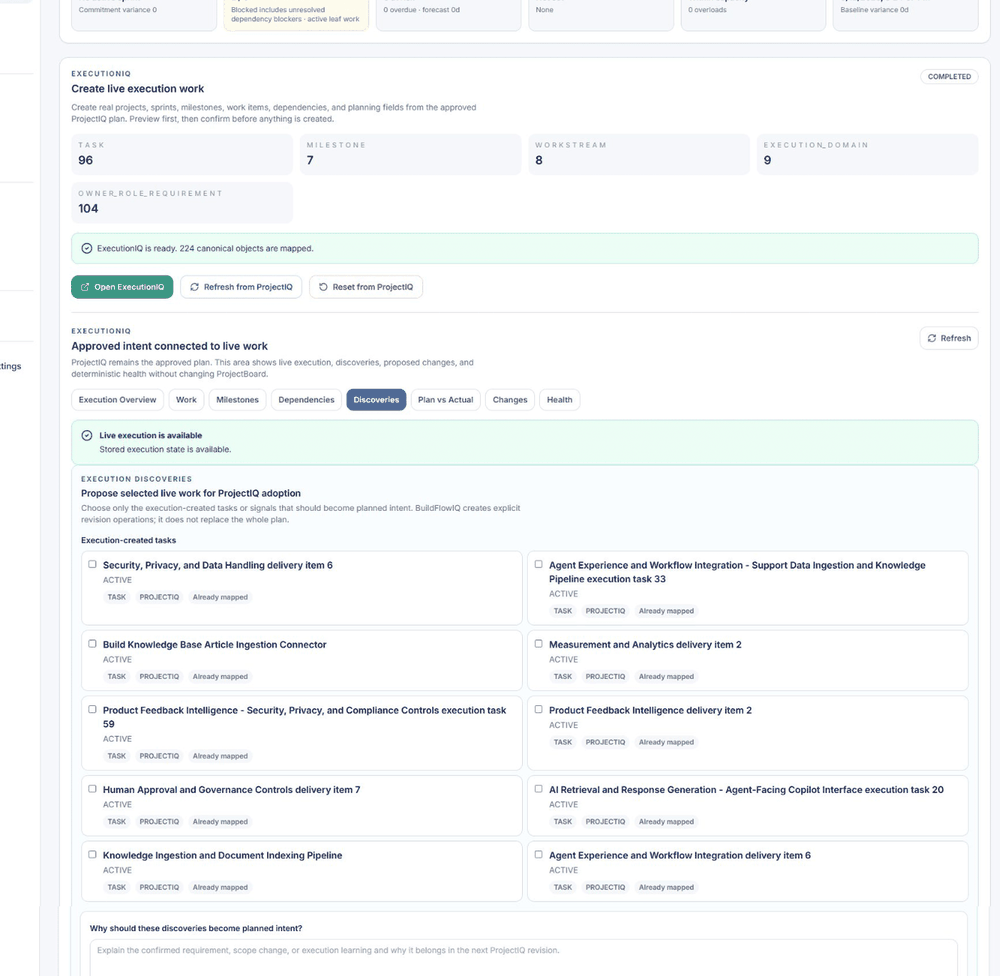Click the '0 overloads' text
This screenshot has height=976, width=1000.
(x=707, y=10)
